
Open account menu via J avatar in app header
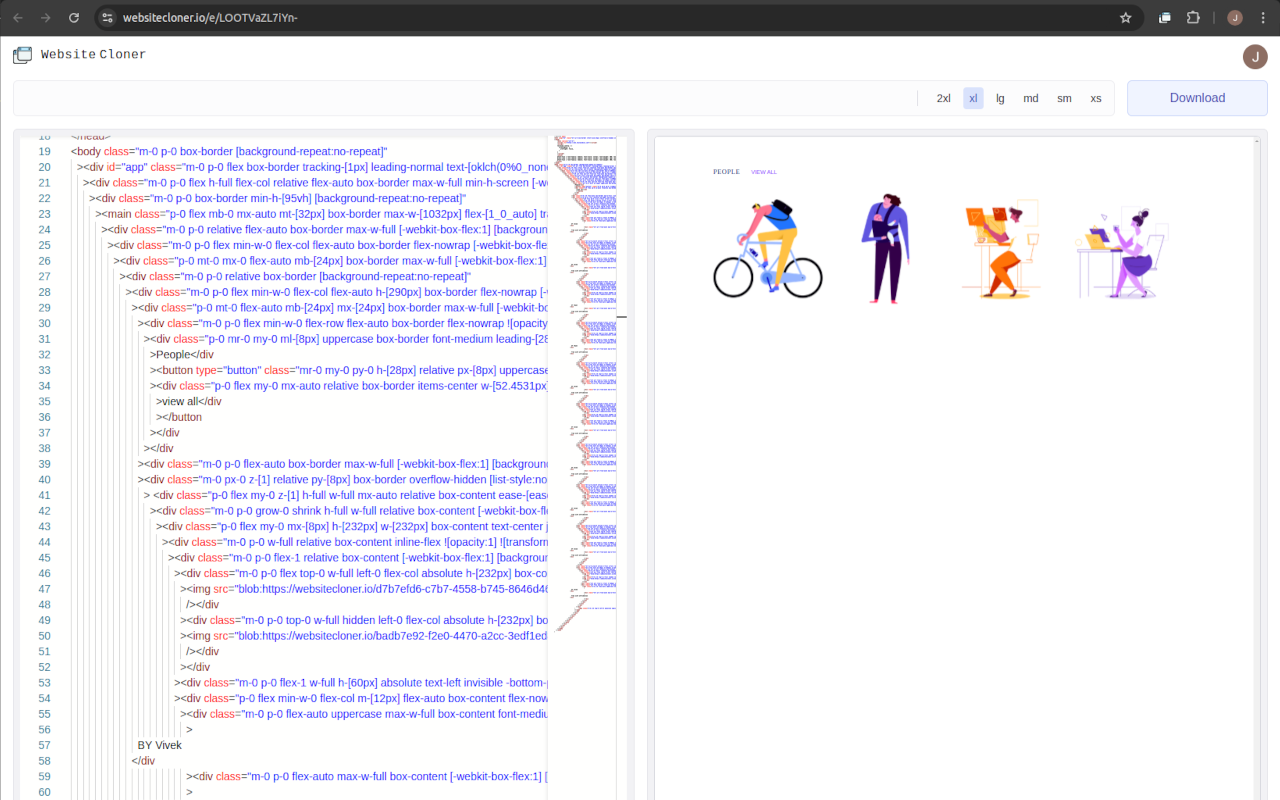point(1255,57)
